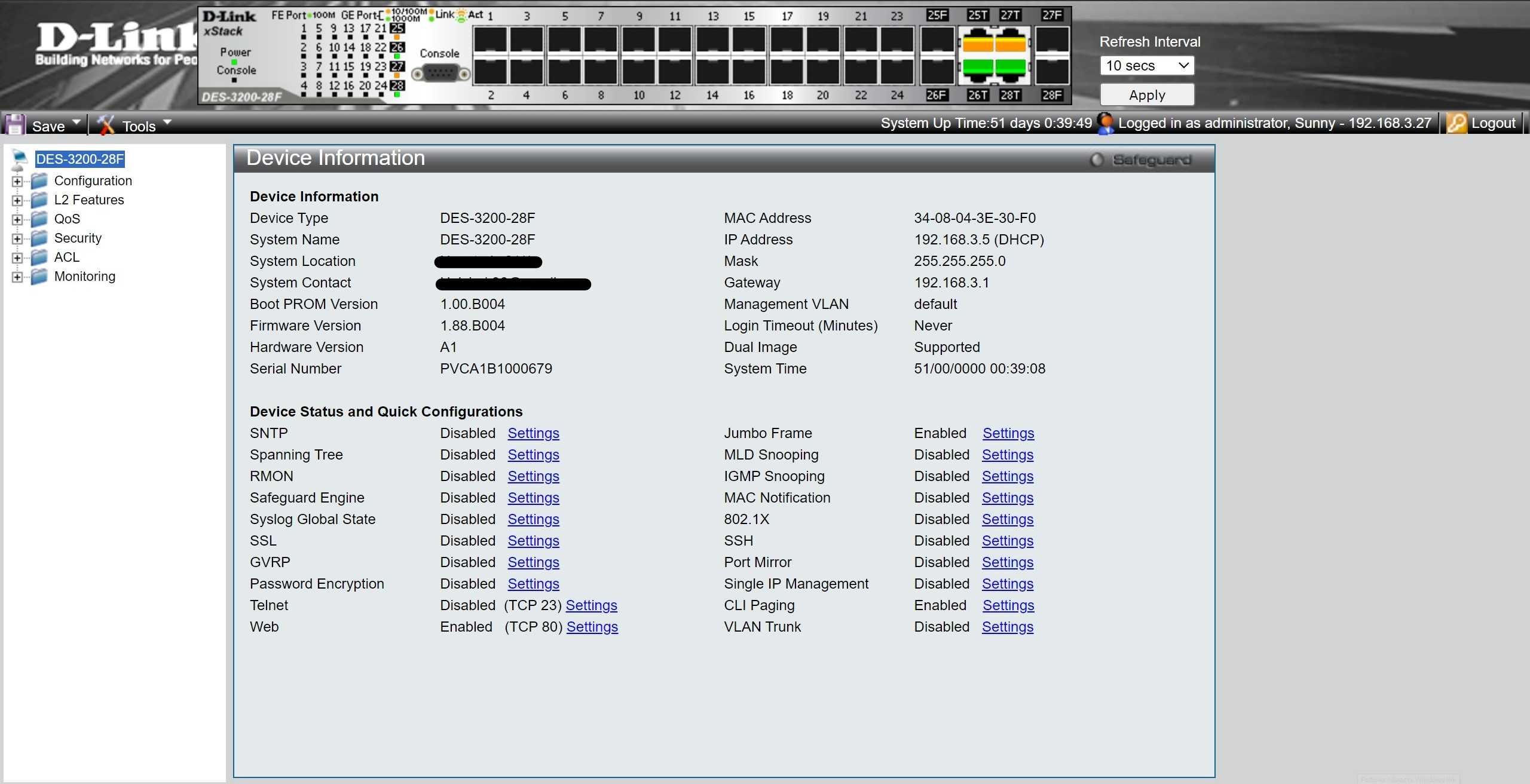
Task: Click the Safeguard indicator icon
Action: click(1097, 160)
